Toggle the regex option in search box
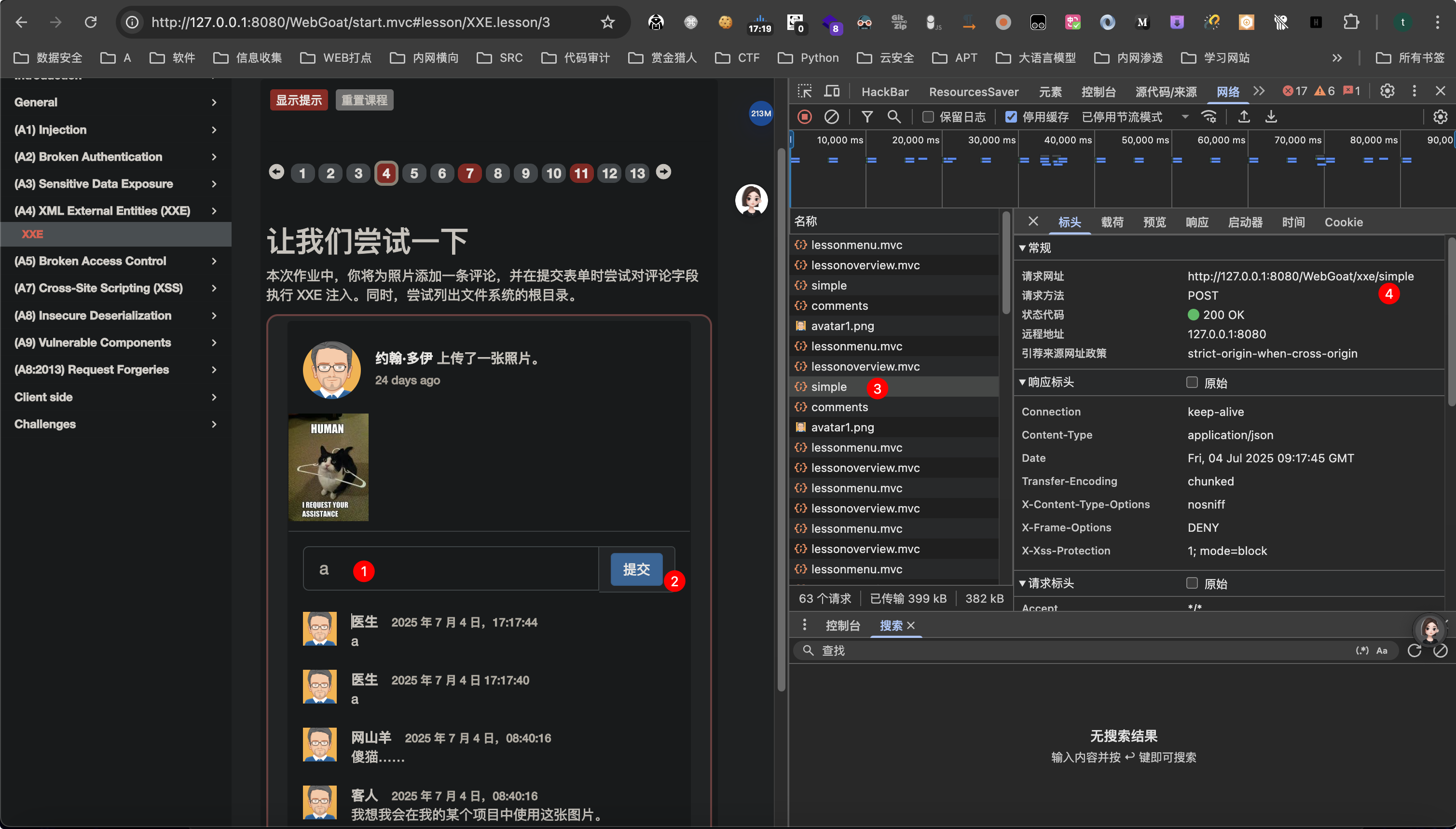Image resolution: width=1456 pixels, height=829 pixels. tap(1362, 650)
